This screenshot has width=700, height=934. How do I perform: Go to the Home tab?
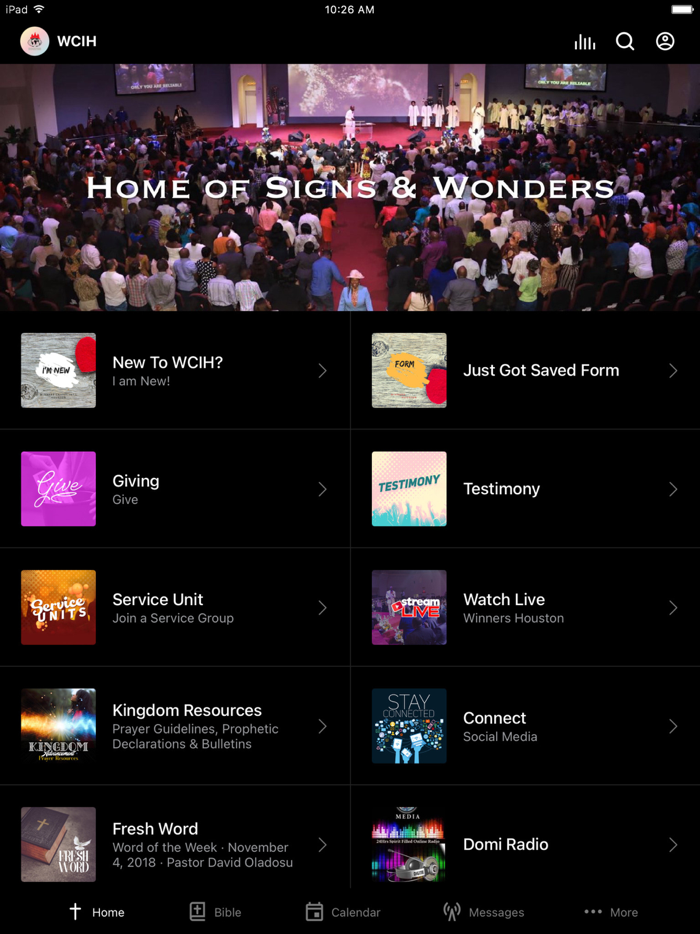point(96,912)
